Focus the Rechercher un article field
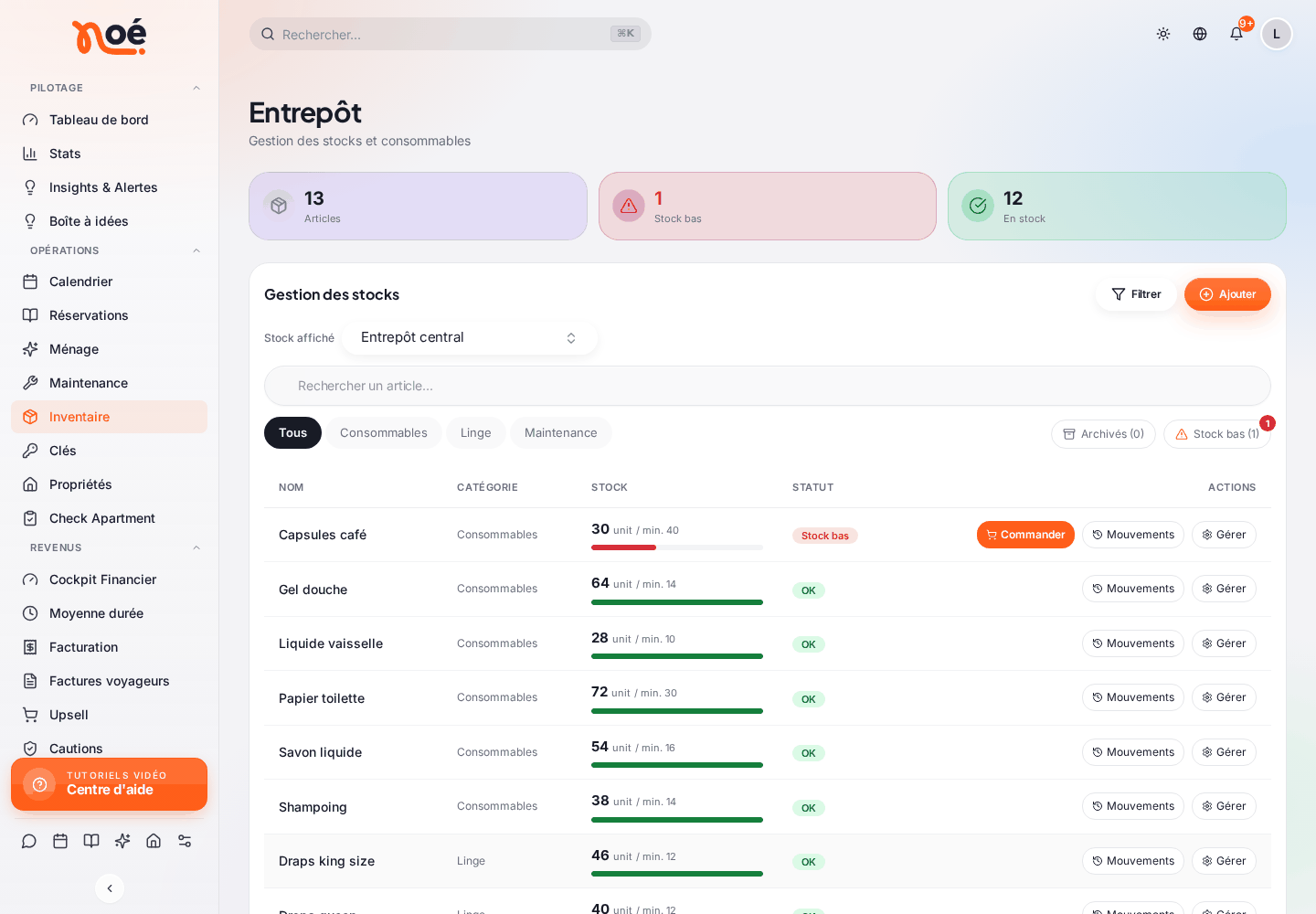1316x914 pixels. [768, 386]
